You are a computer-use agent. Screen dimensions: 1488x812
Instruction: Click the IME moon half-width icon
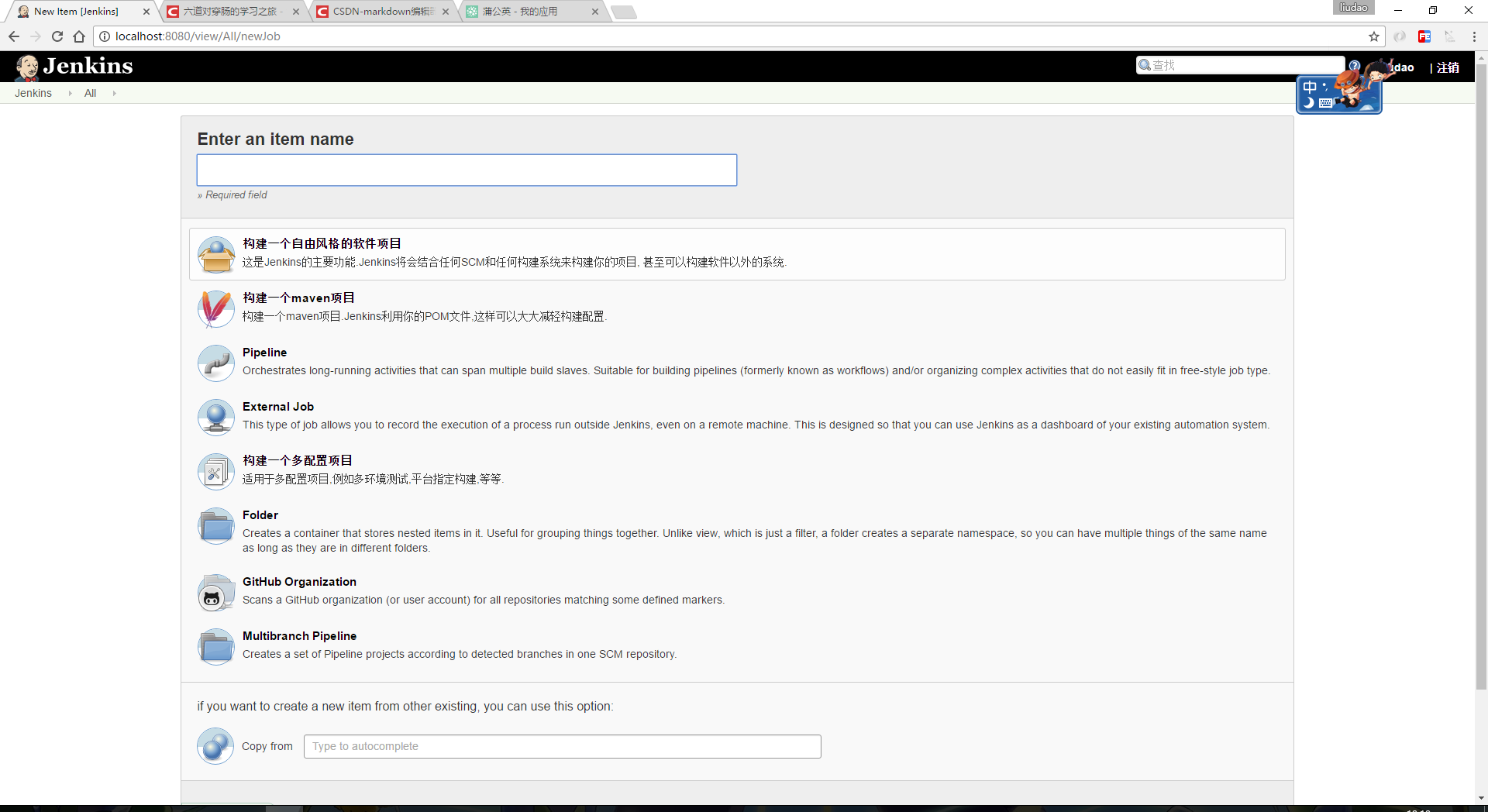(x=1309, y=103)
